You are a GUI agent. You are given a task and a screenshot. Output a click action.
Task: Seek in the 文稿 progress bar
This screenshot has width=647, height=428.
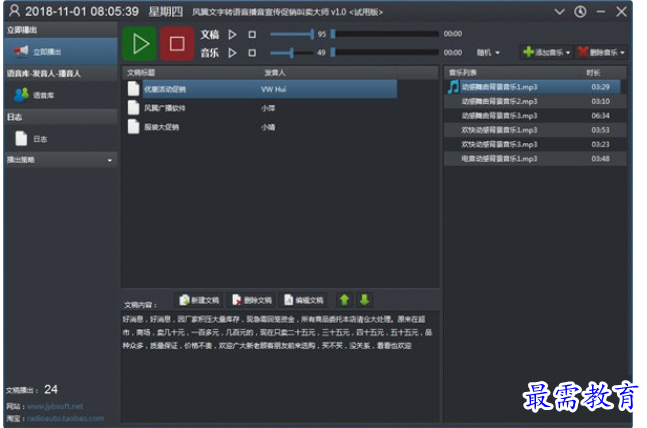pyautogui.click(x=385, y=34)
